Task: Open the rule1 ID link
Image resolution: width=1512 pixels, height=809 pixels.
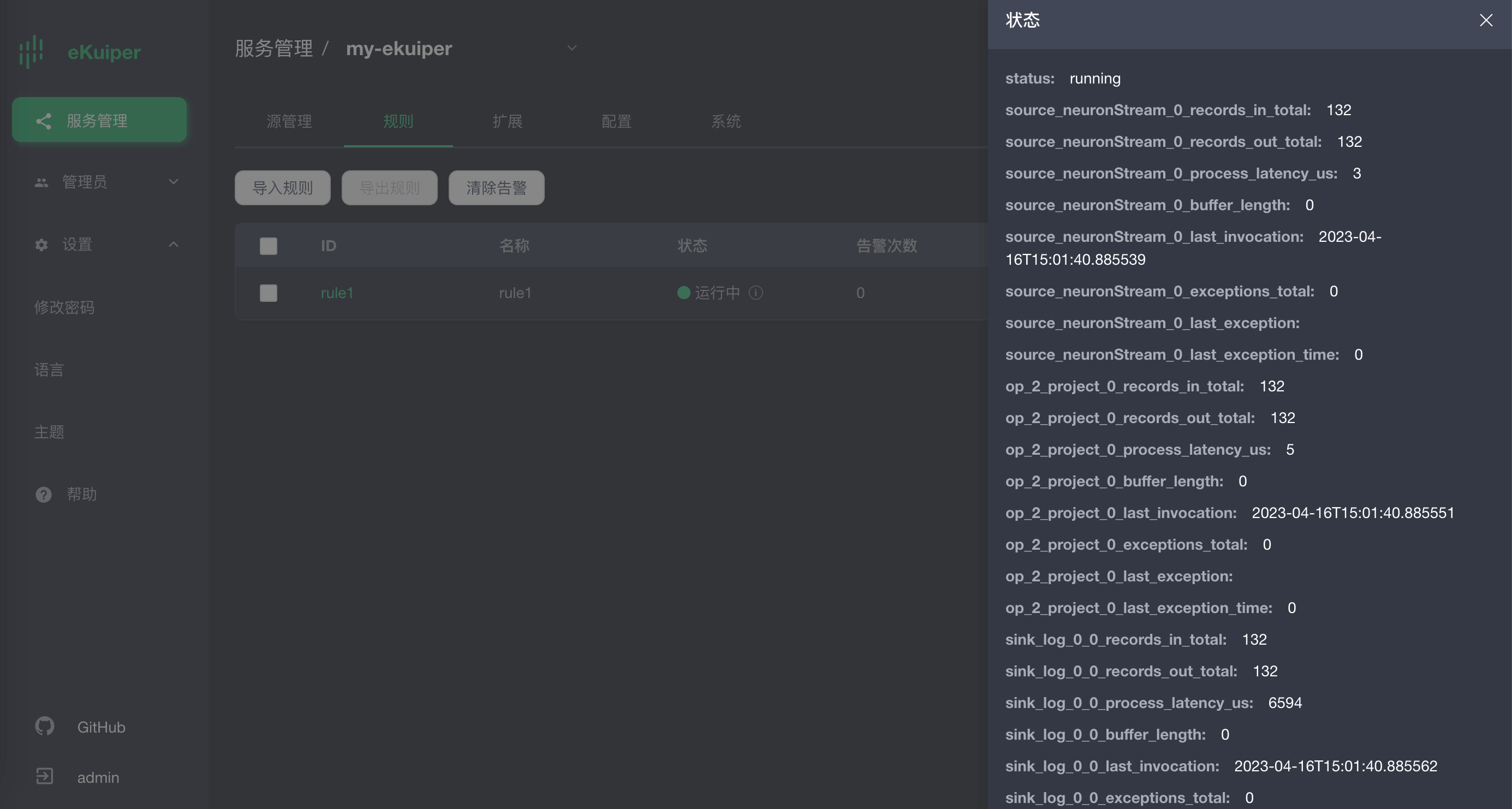Action: click(337, 293)
